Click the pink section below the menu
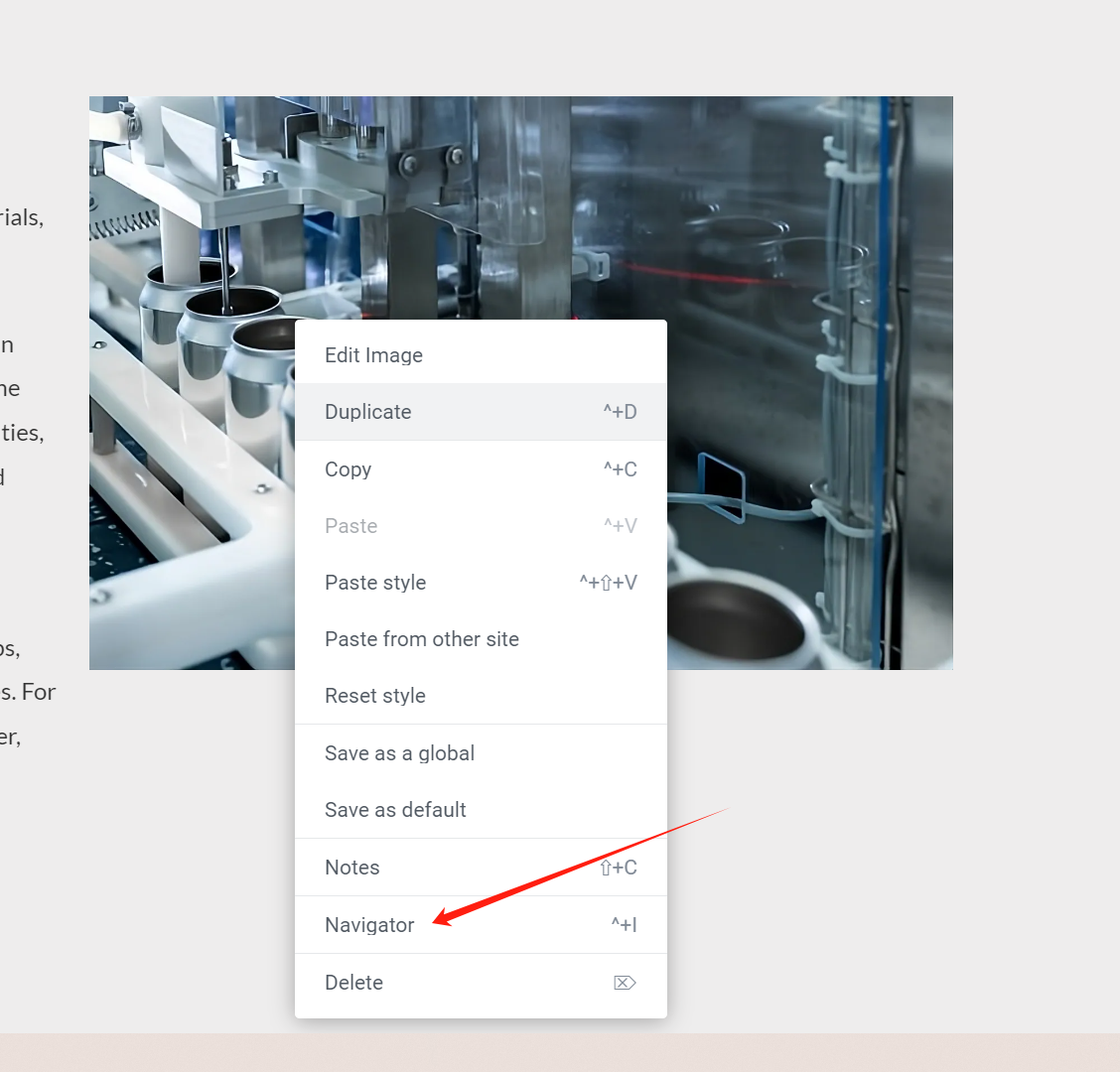The image size is (1120, 1072). [x=560, y=1052]
